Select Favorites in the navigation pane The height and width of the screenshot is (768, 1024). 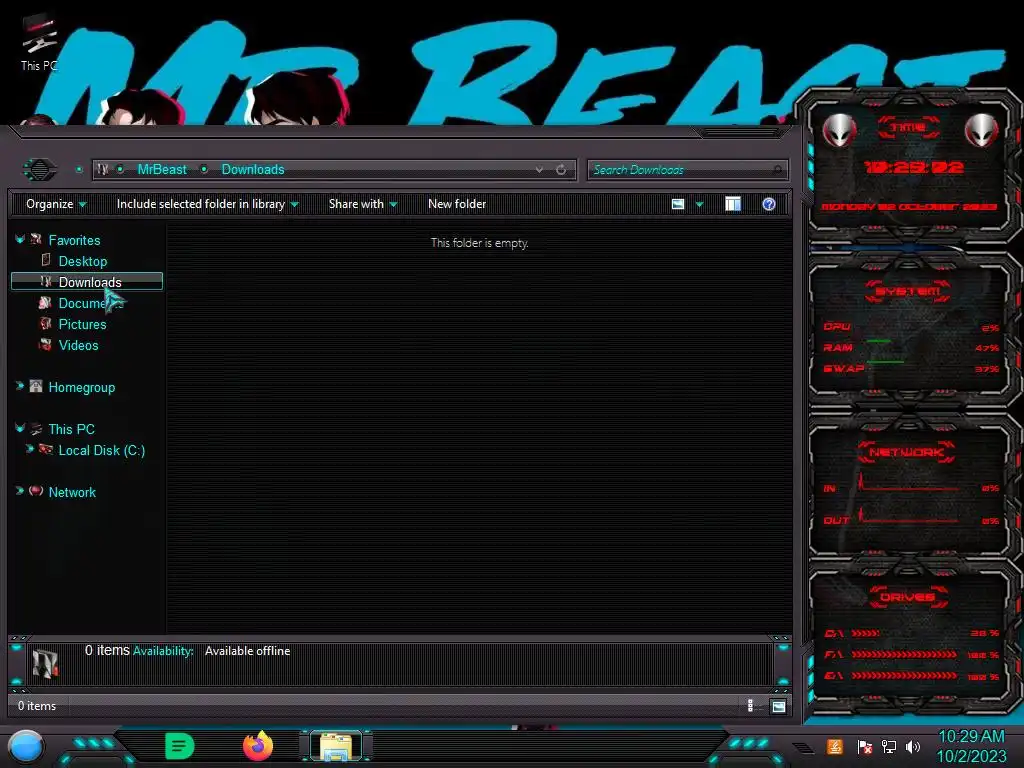click(x=74, y=240)
